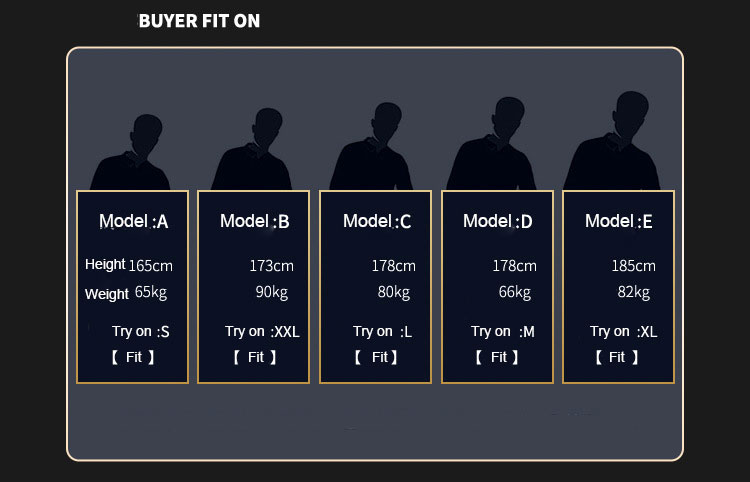Select Try on :M label

pyautogui.click(x=503, y=331)
